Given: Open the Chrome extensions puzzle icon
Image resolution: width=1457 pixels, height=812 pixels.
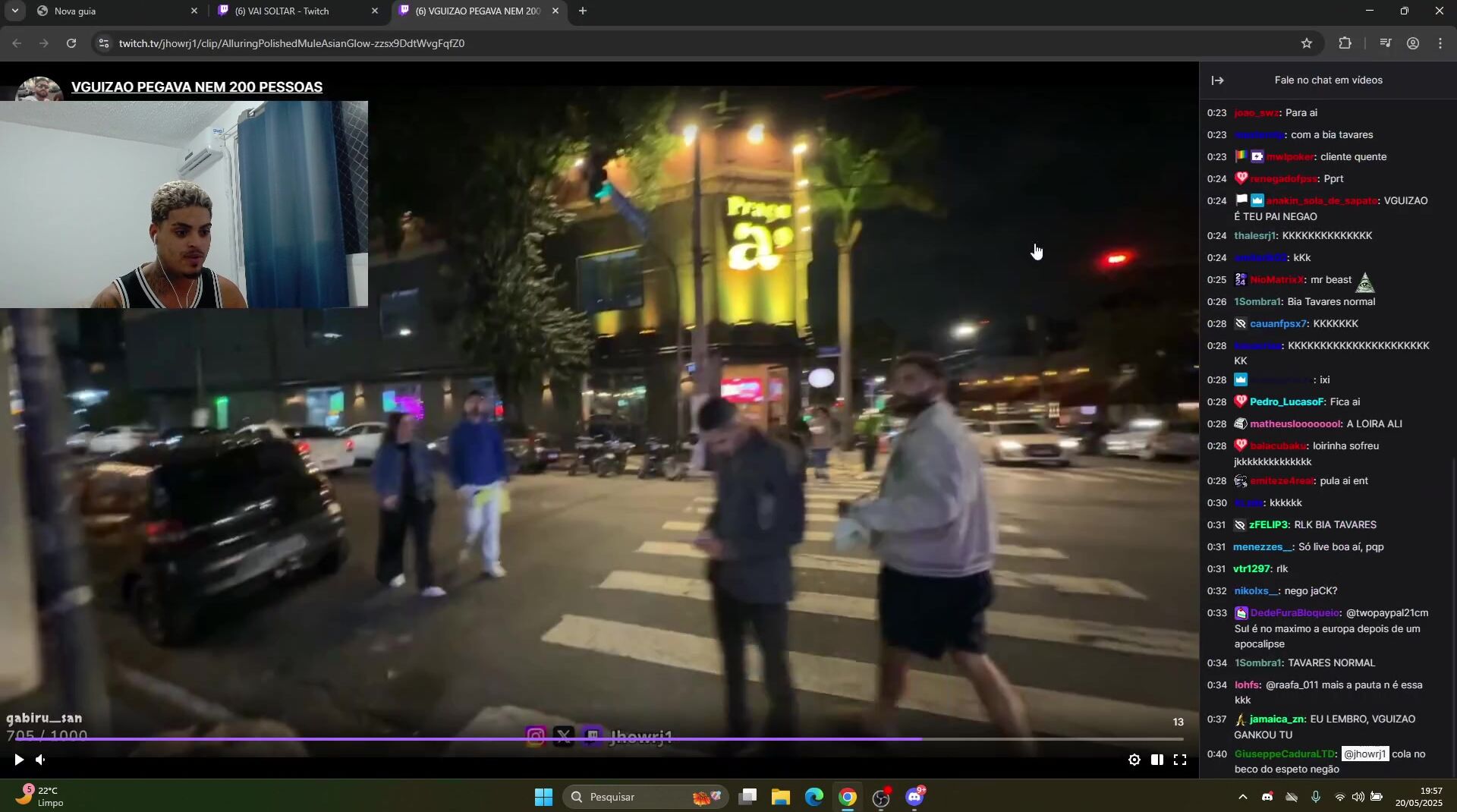Looking at the screenshot, I should pyautogui.click(x=1345, y=43).
